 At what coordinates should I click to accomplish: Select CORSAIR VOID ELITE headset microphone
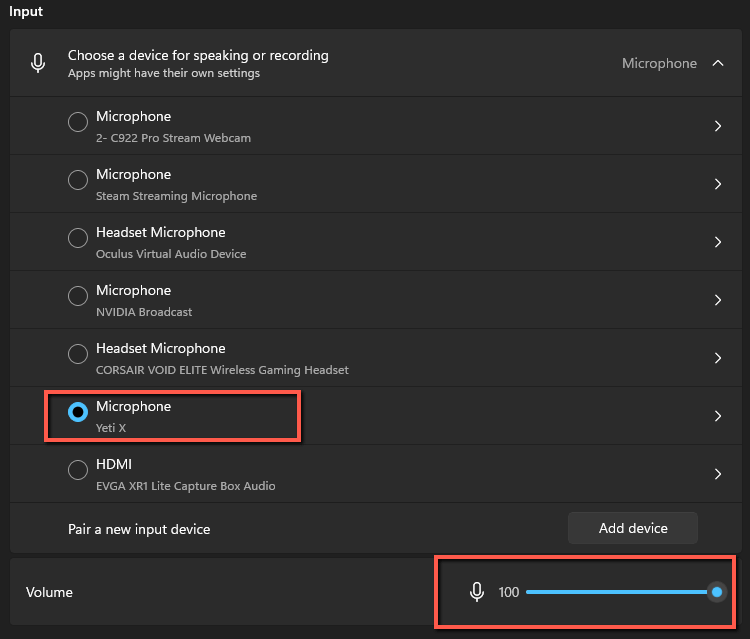tap(78, 354)
